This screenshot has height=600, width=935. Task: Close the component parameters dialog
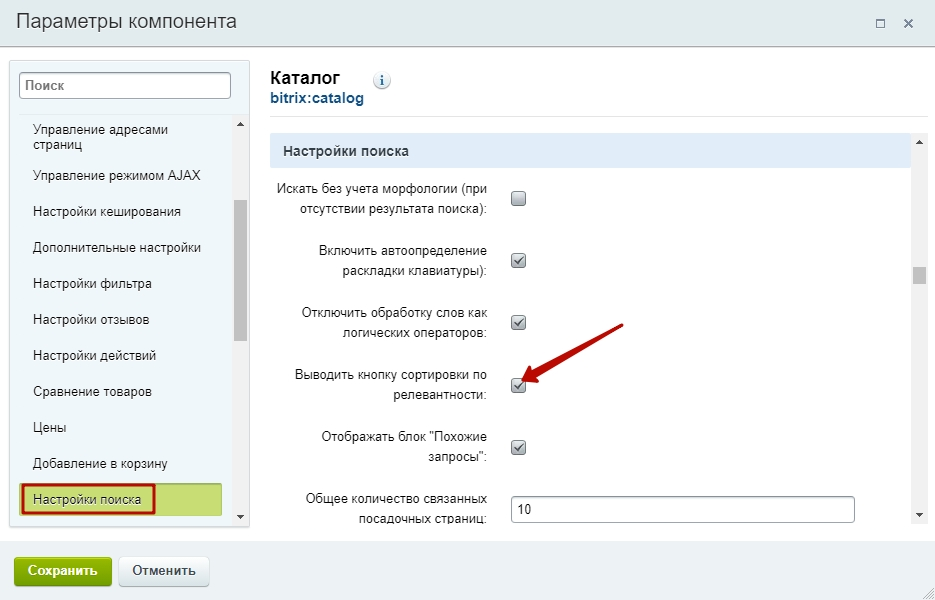[x=908, y=24]
